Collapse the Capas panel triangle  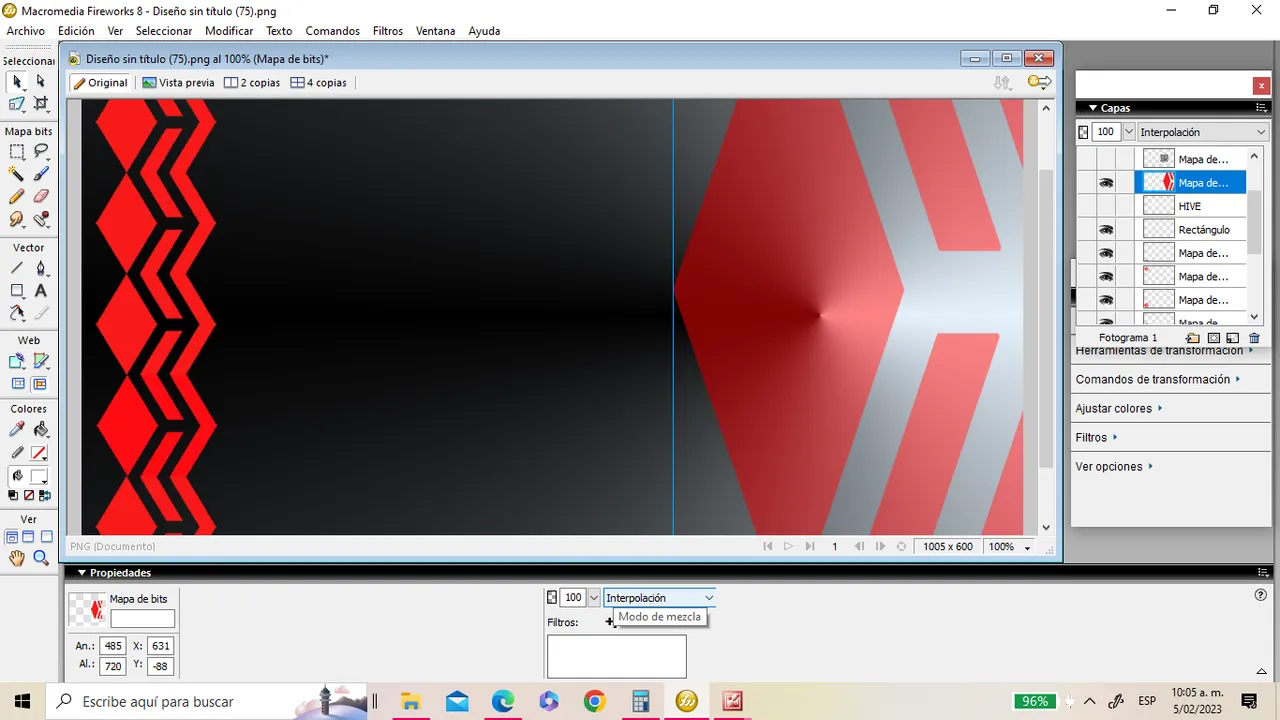coord(1092,108)
